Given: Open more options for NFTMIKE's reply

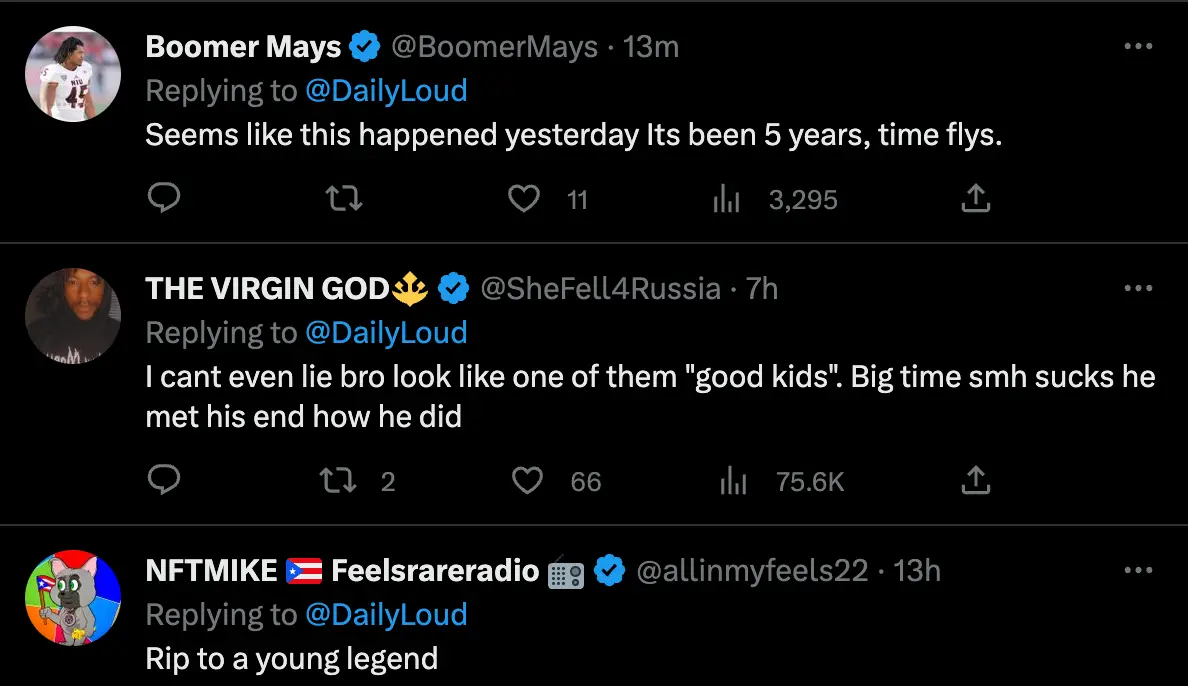Looking at the screenshot, I should [1138, 569].
